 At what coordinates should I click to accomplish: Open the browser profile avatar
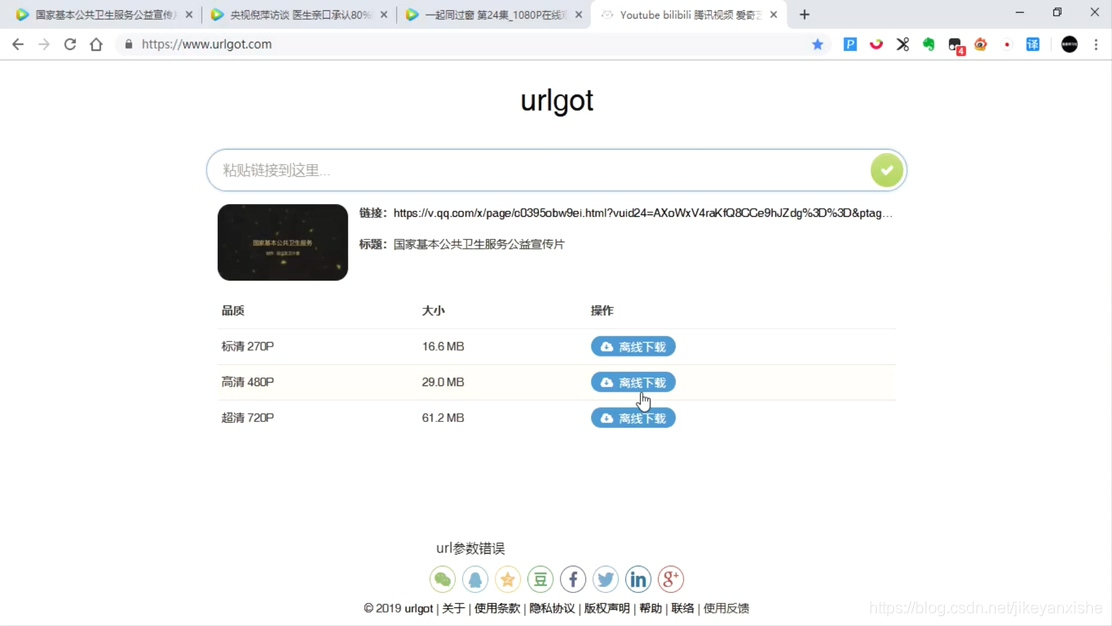tap(1069, 44)
